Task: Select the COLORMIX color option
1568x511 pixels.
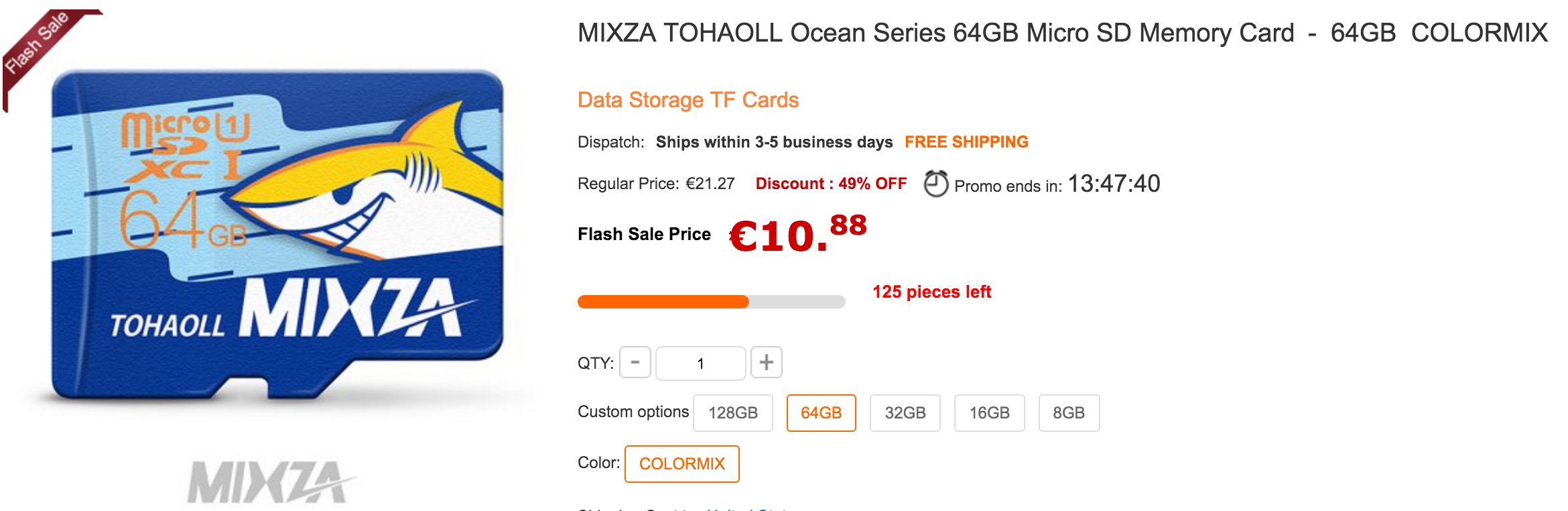Action: (x=681, y=463)
